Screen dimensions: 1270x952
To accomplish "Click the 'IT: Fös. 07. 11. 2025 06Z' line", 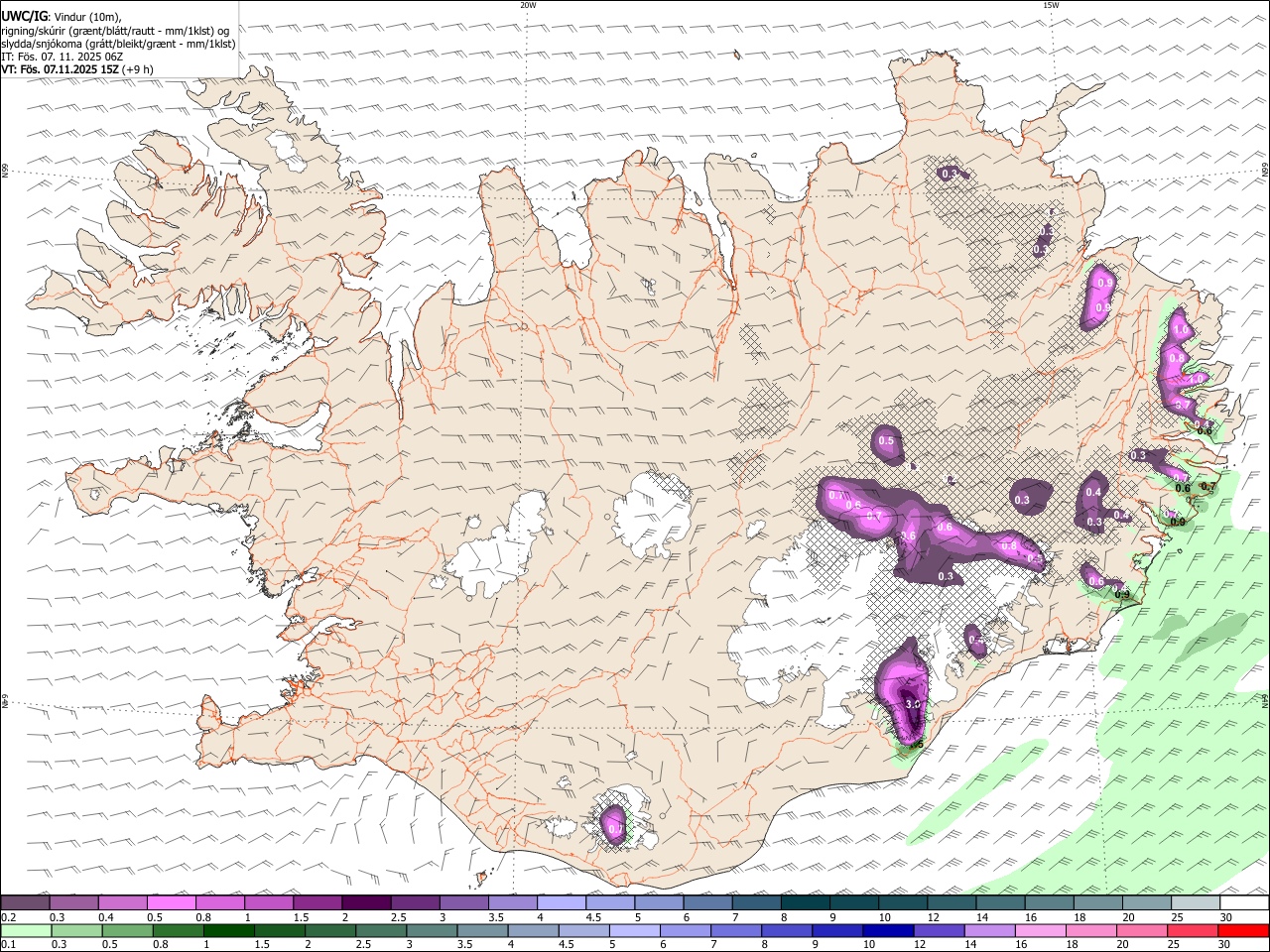I will pyautogui.click(x=62, y=57).
